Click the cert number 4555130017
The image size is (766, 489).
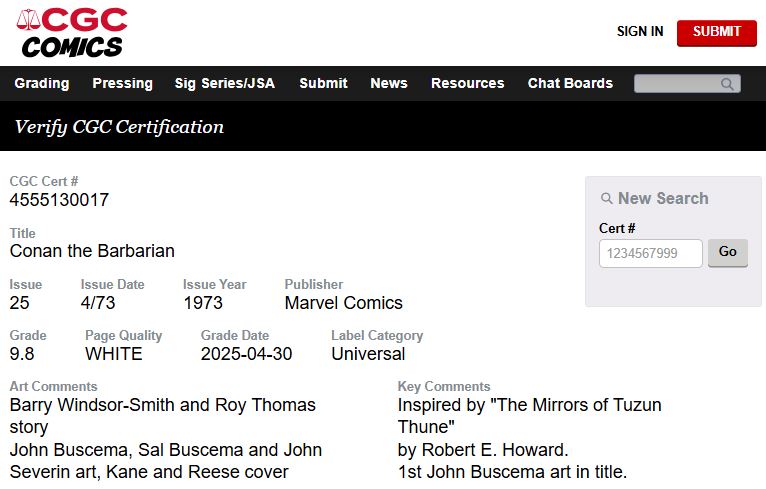tap(59, 200)
